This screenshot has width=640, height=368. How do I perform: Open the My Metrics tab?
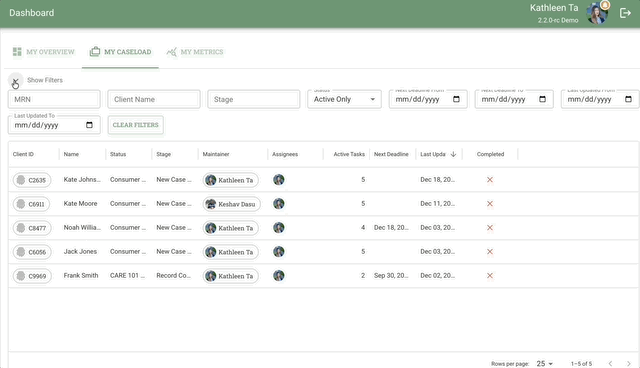click(195, 52)
